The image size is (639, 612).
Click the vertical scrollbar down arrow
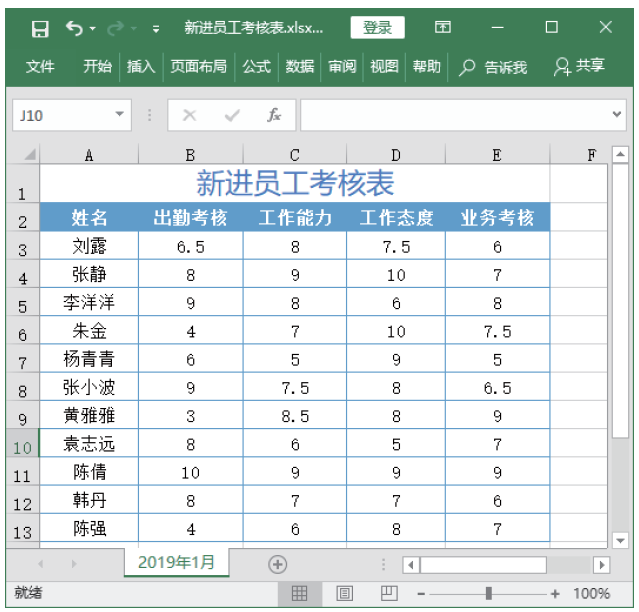[x=620, y=541]
